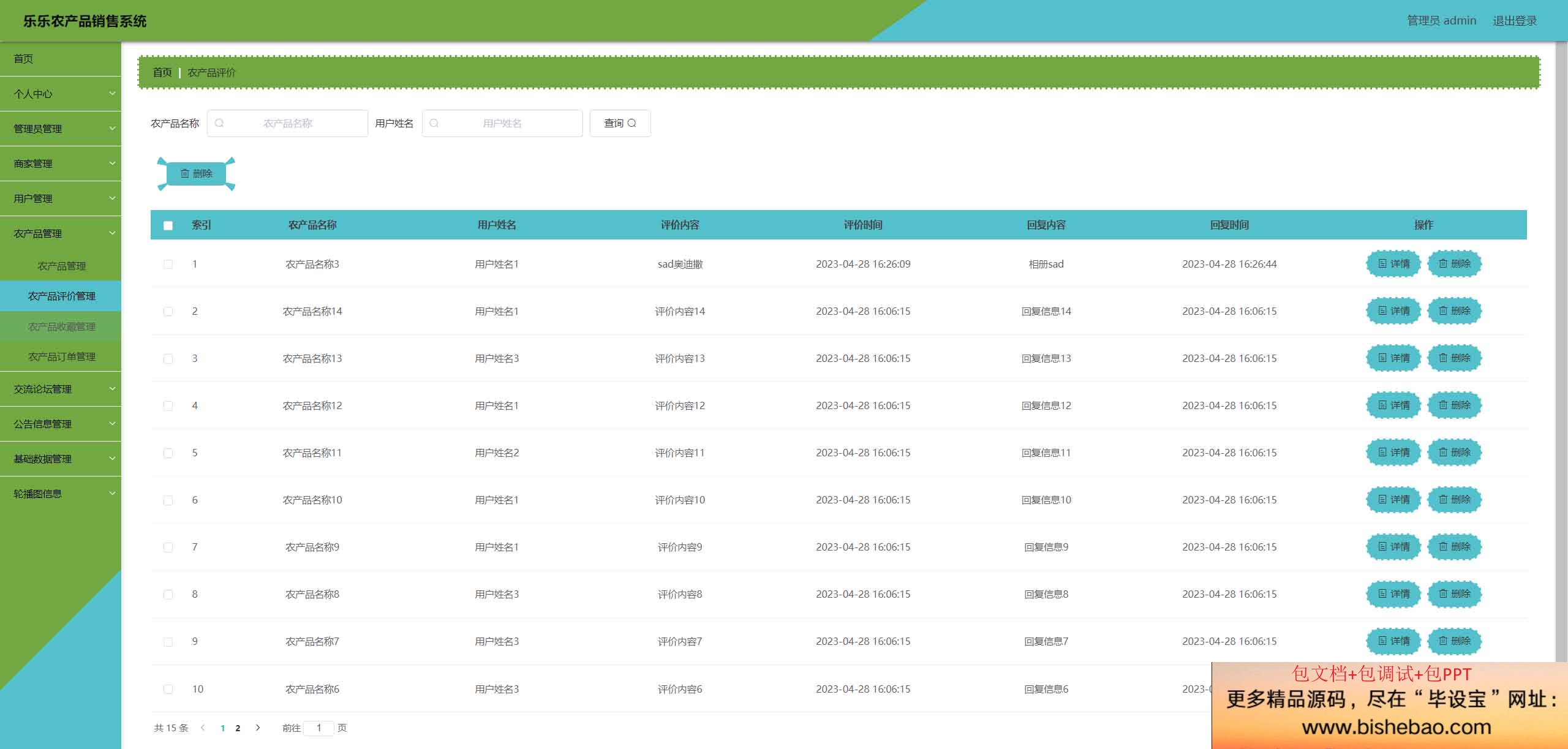Expand the 交流论坛管理 sidebar menu

[61, 389]
